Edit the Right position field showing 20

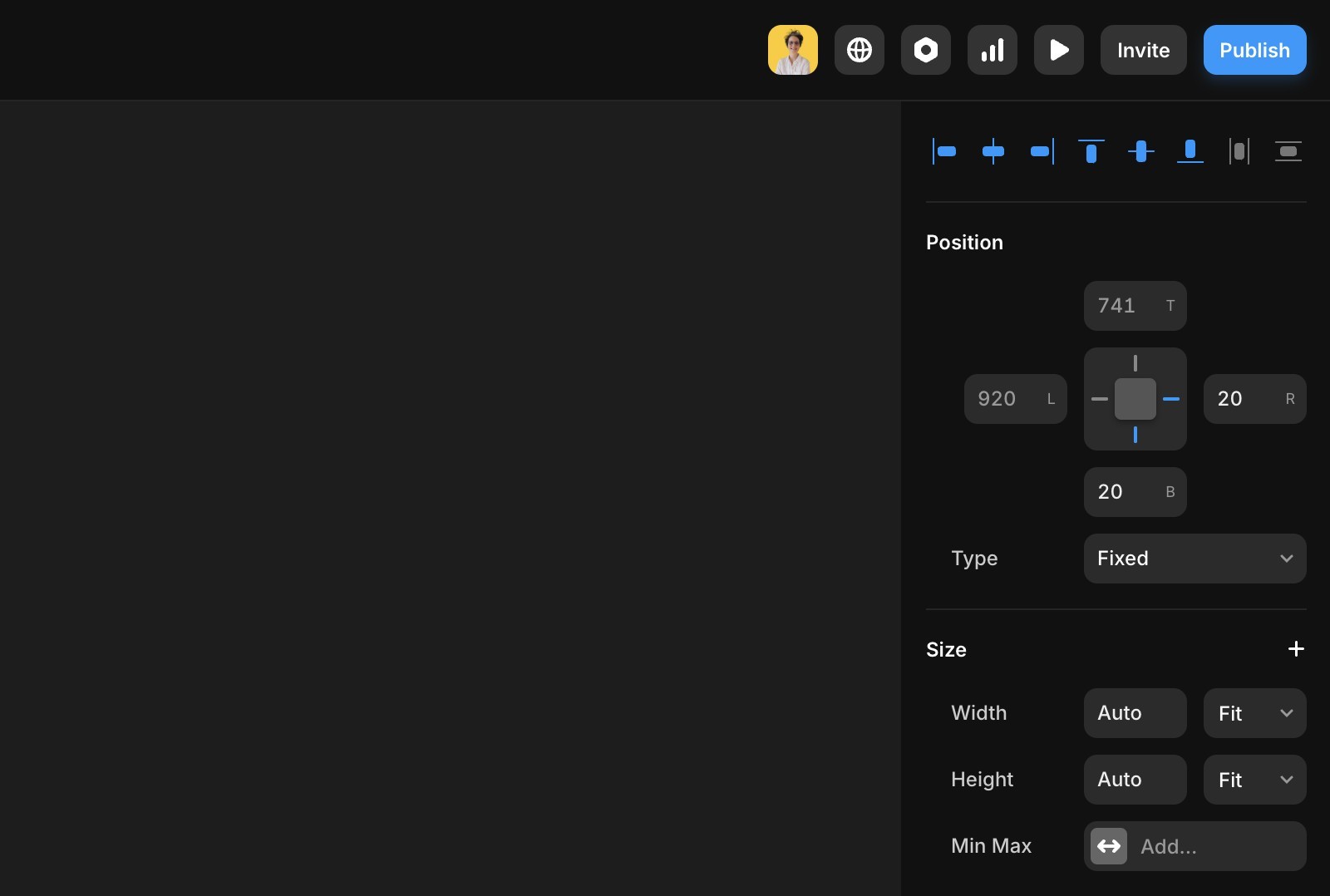point(1255,399)
